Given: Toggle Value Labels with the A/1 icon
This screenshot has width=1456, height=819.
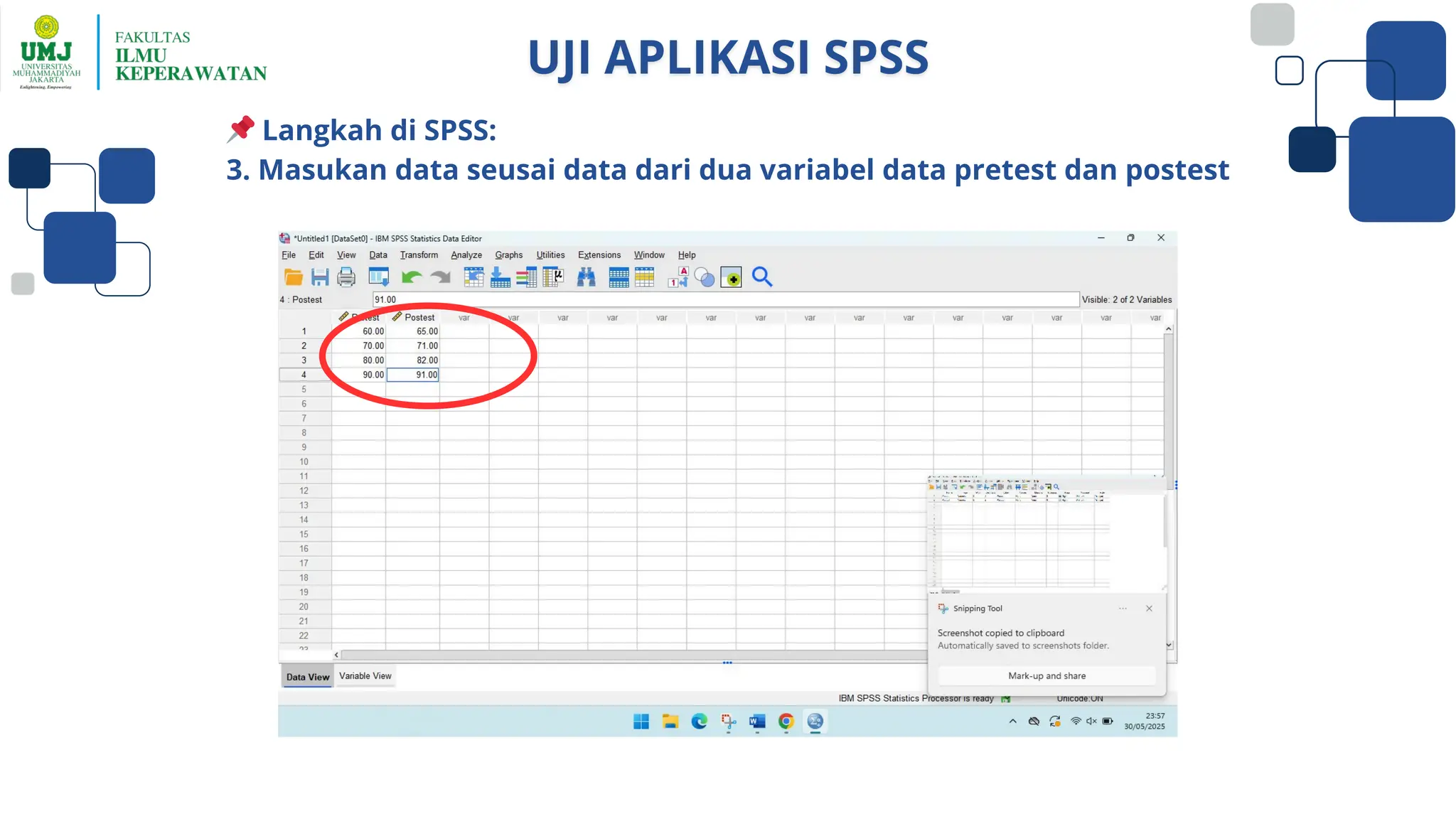Looking at the screenshot, I should point(678,277).
